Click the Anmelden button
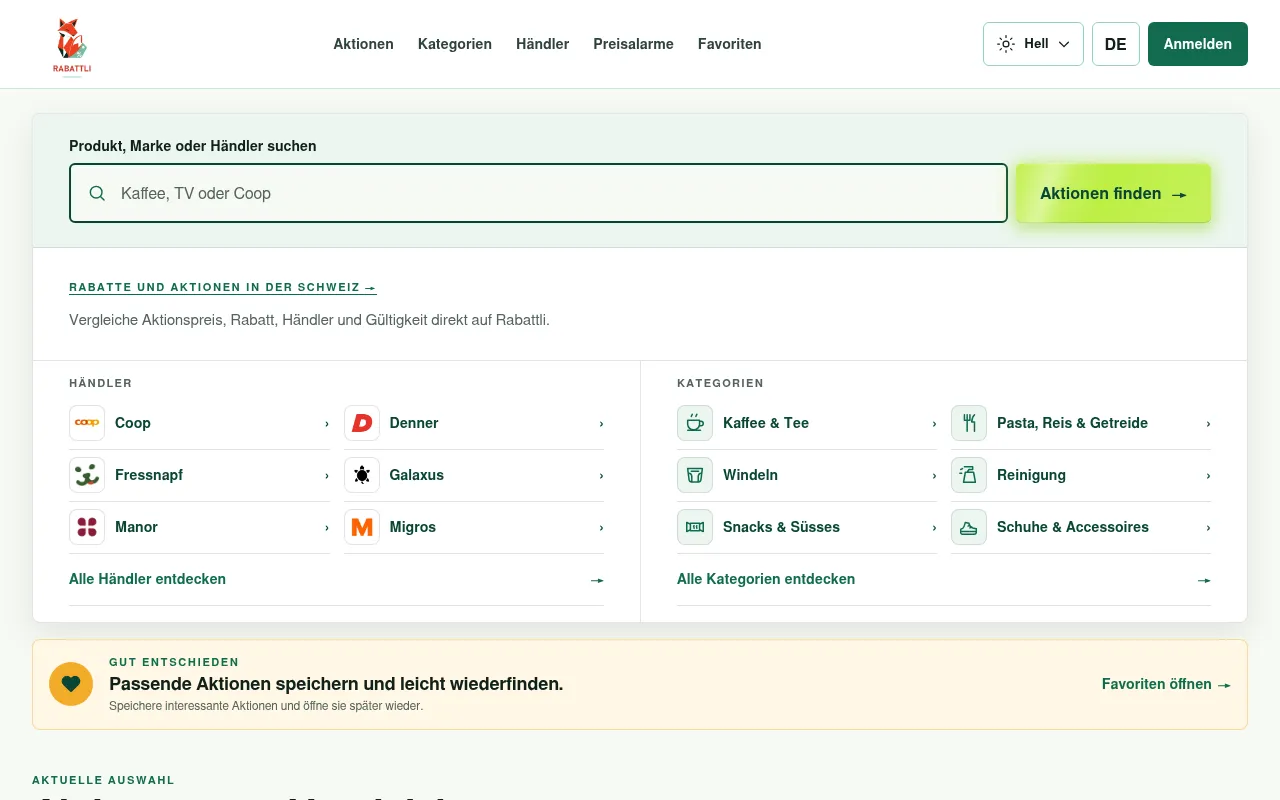The height and width of the screenshot is (800, 1280). point(1198,44)
